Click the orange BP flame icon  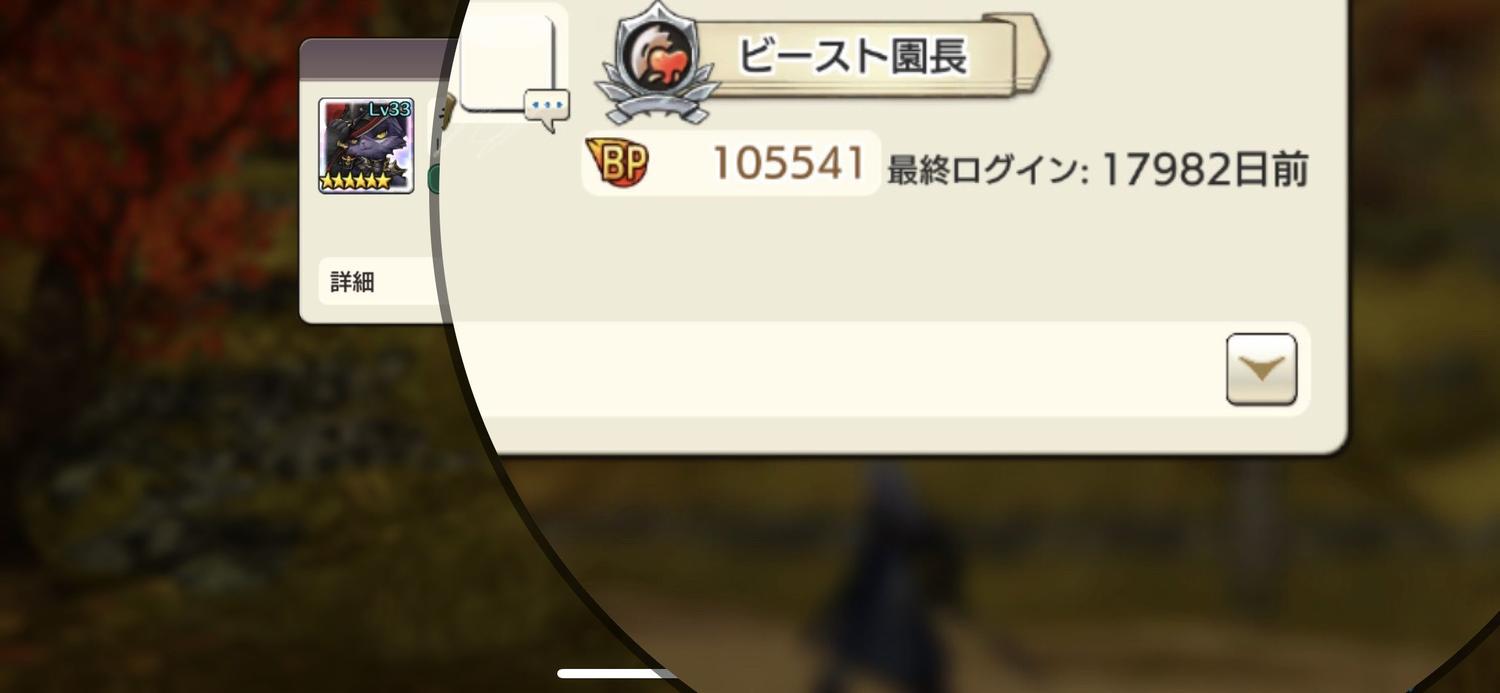(617, 163)
